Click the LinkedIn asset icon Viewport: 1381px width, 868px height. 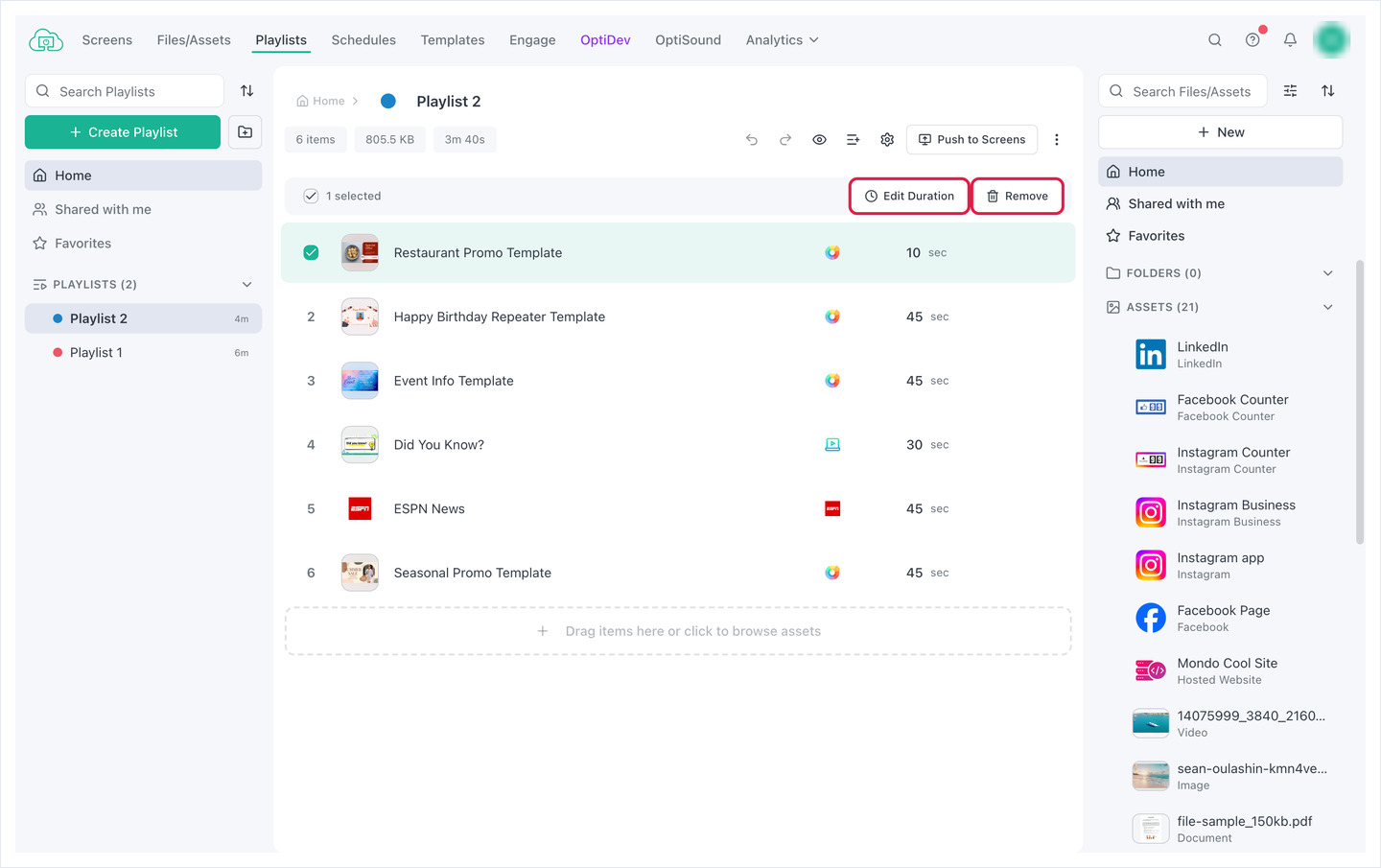pos(1151,355)
